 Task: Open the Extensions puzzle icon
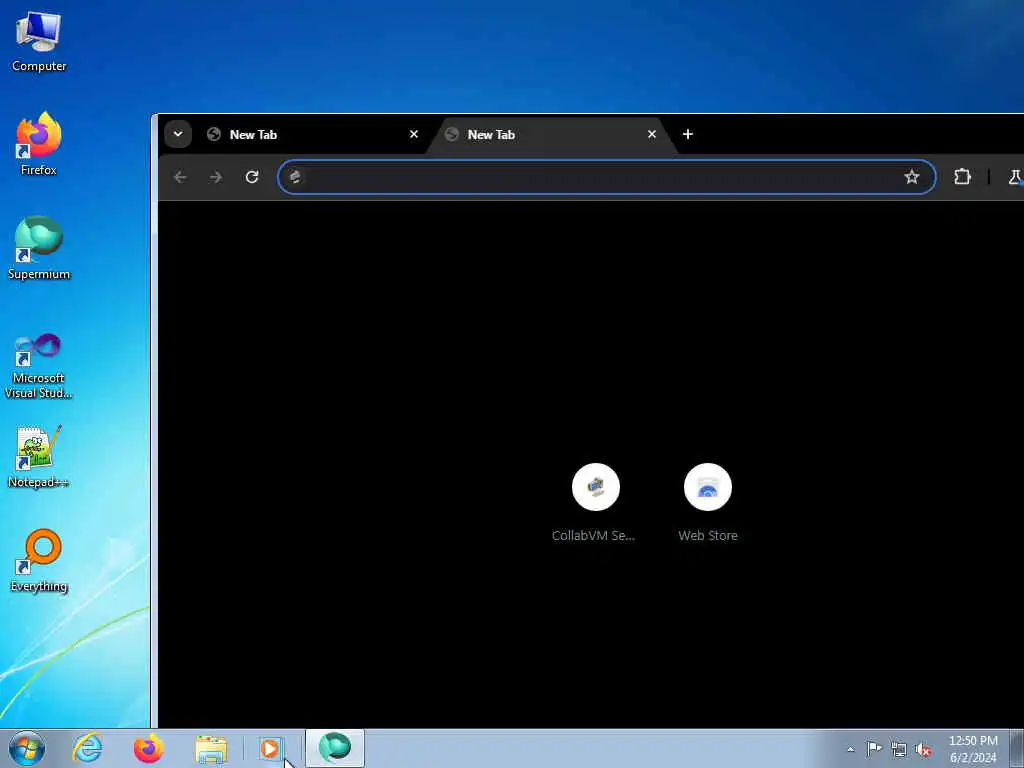click(962, 177)
